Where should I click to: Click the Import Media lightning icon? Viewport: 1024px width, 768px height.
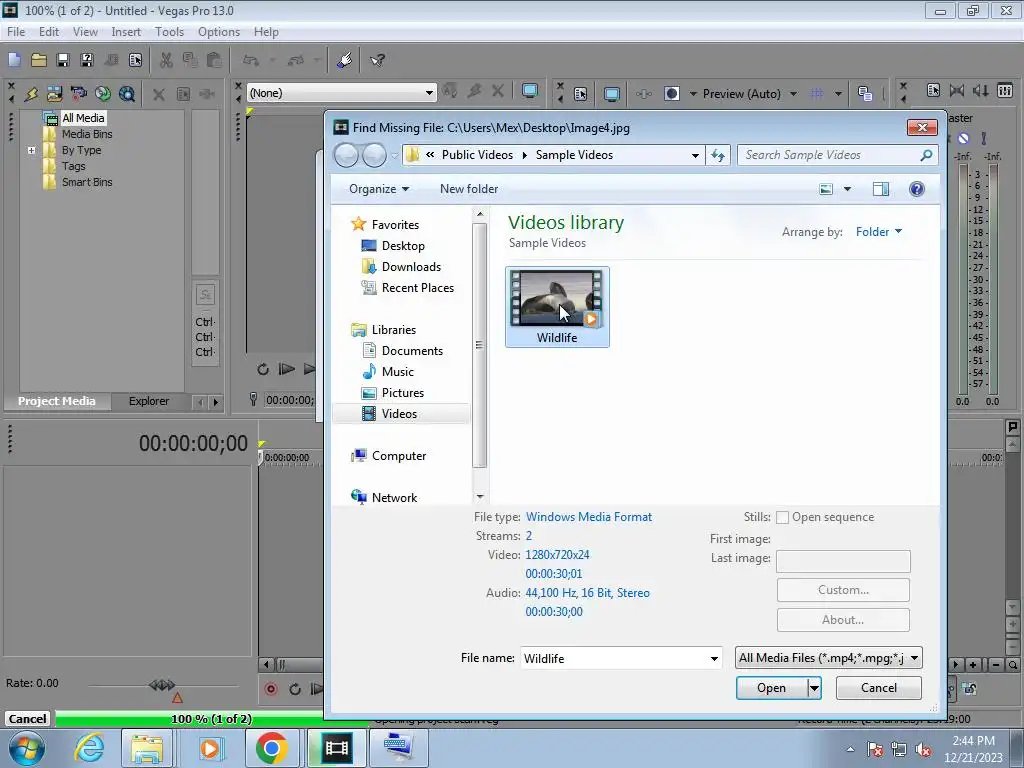point(31,94)
